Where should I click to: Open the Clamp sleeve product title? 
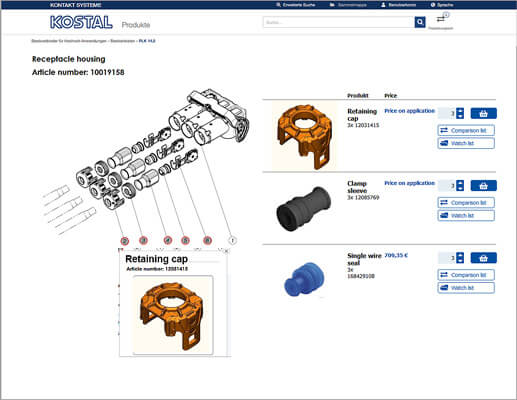tap(357, 187)
